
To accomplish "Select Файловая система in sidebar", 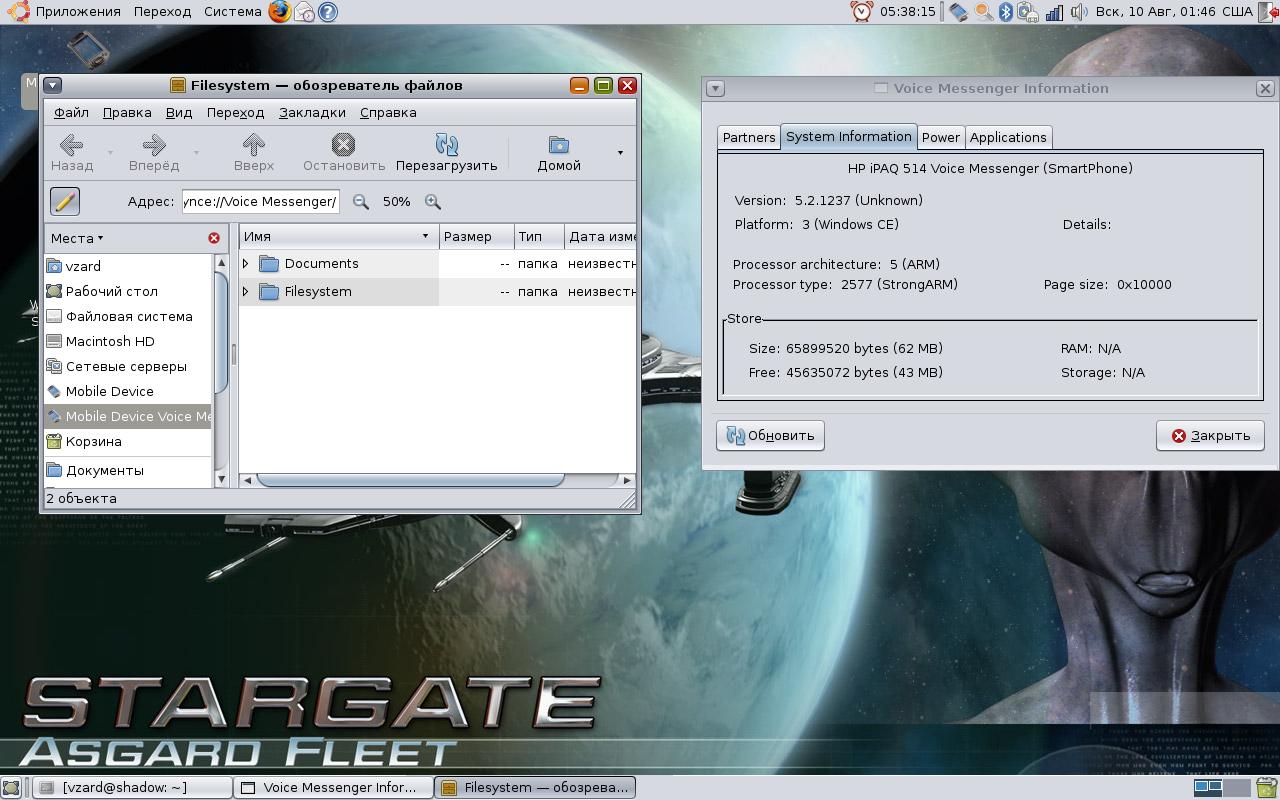I will [x=128, y=316].
